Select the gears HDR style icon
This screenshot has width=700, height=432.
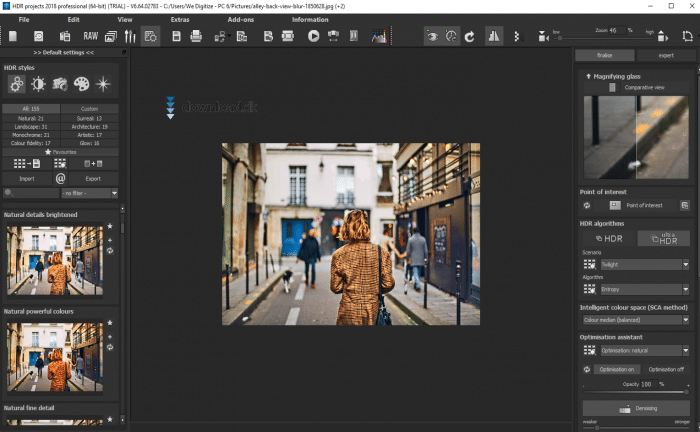pos(17,84)
